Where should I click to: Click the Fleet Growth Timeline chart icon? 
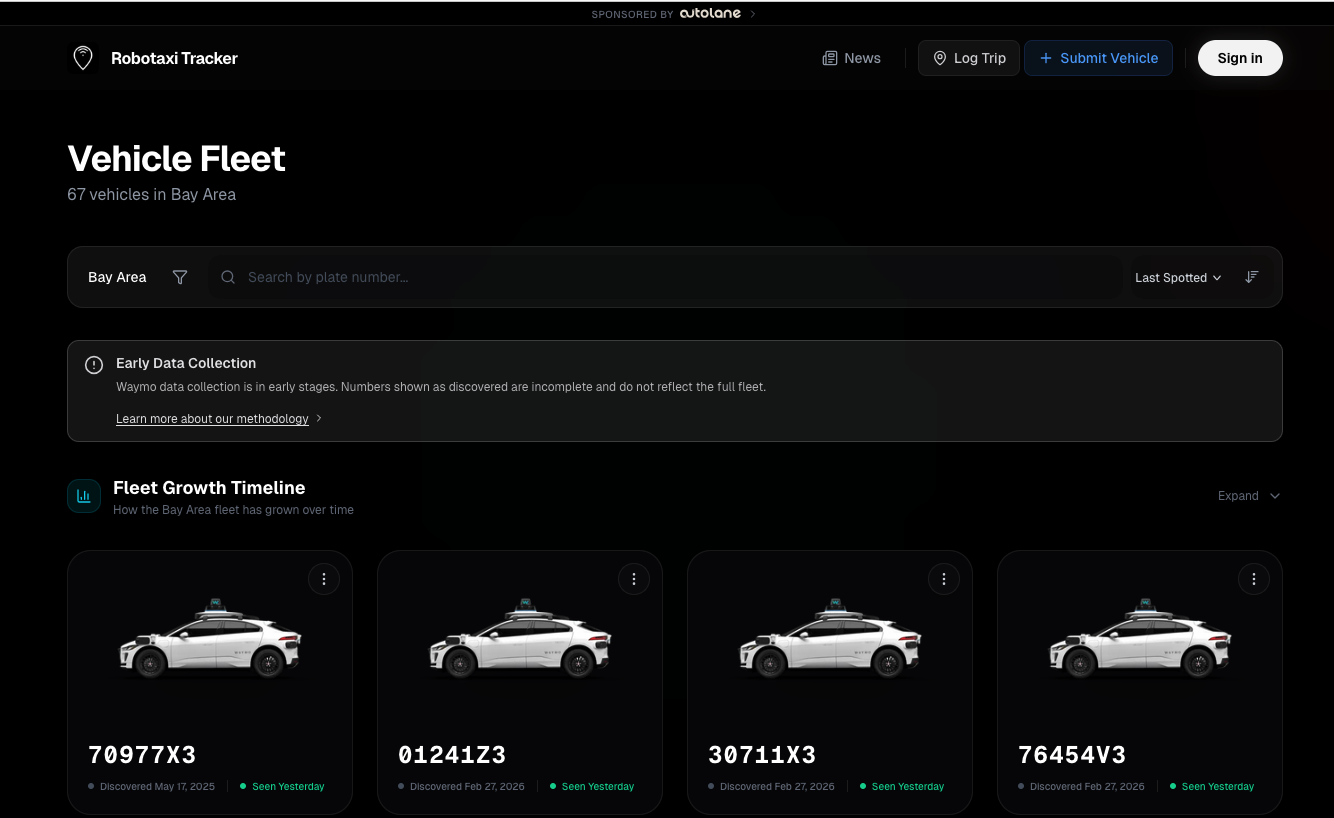coord(84,496)
